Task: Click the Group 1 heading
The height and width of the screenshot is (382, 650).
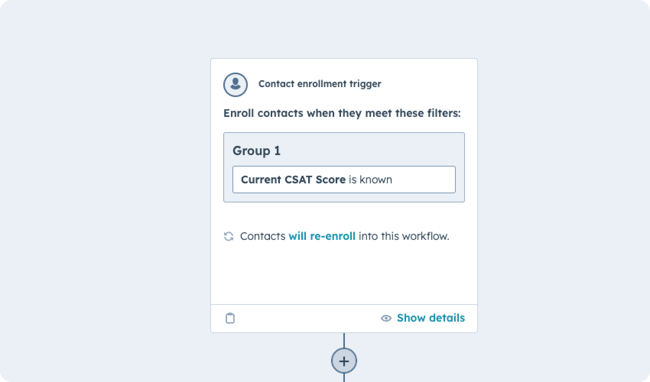Action: pyautogui.click(x=256, y=151)
